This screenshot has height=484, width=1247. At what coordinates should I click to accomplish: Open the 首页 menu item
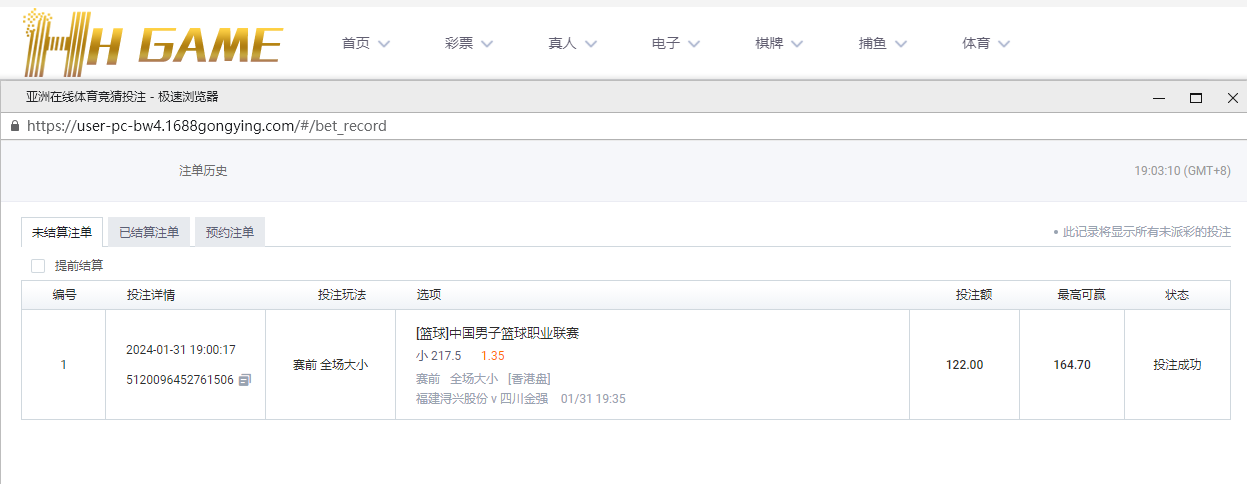click(355, 43)
